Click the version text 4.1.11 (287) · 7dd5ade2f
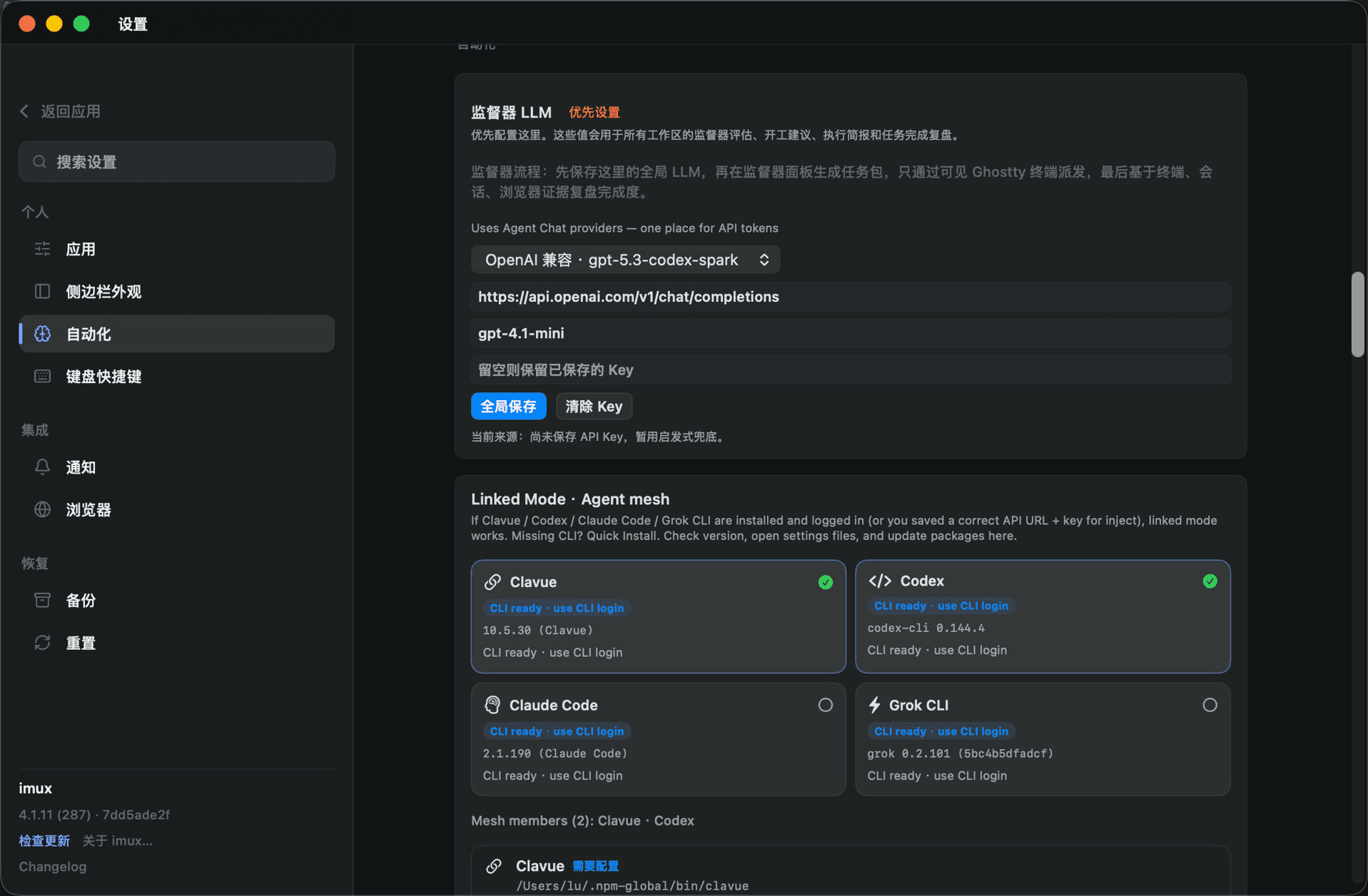The width and height of the screenshot is (1368, 896). tap(94, 815)
